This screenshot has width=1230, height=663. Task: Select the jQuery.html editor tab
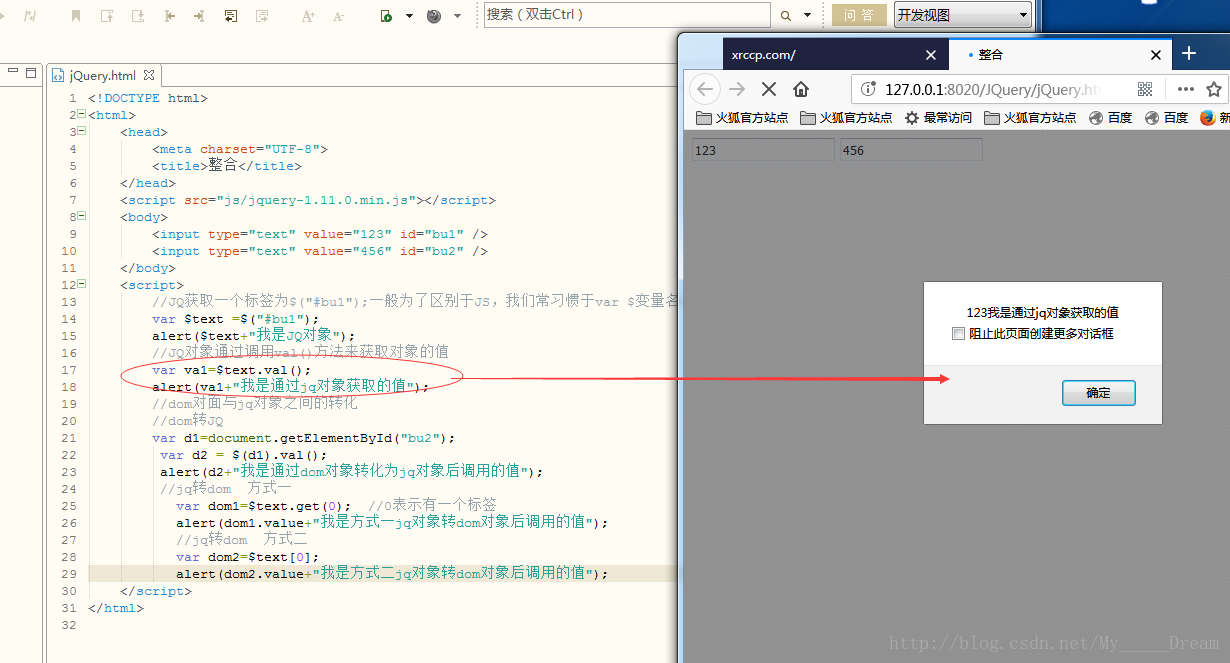tap(102, 75)
